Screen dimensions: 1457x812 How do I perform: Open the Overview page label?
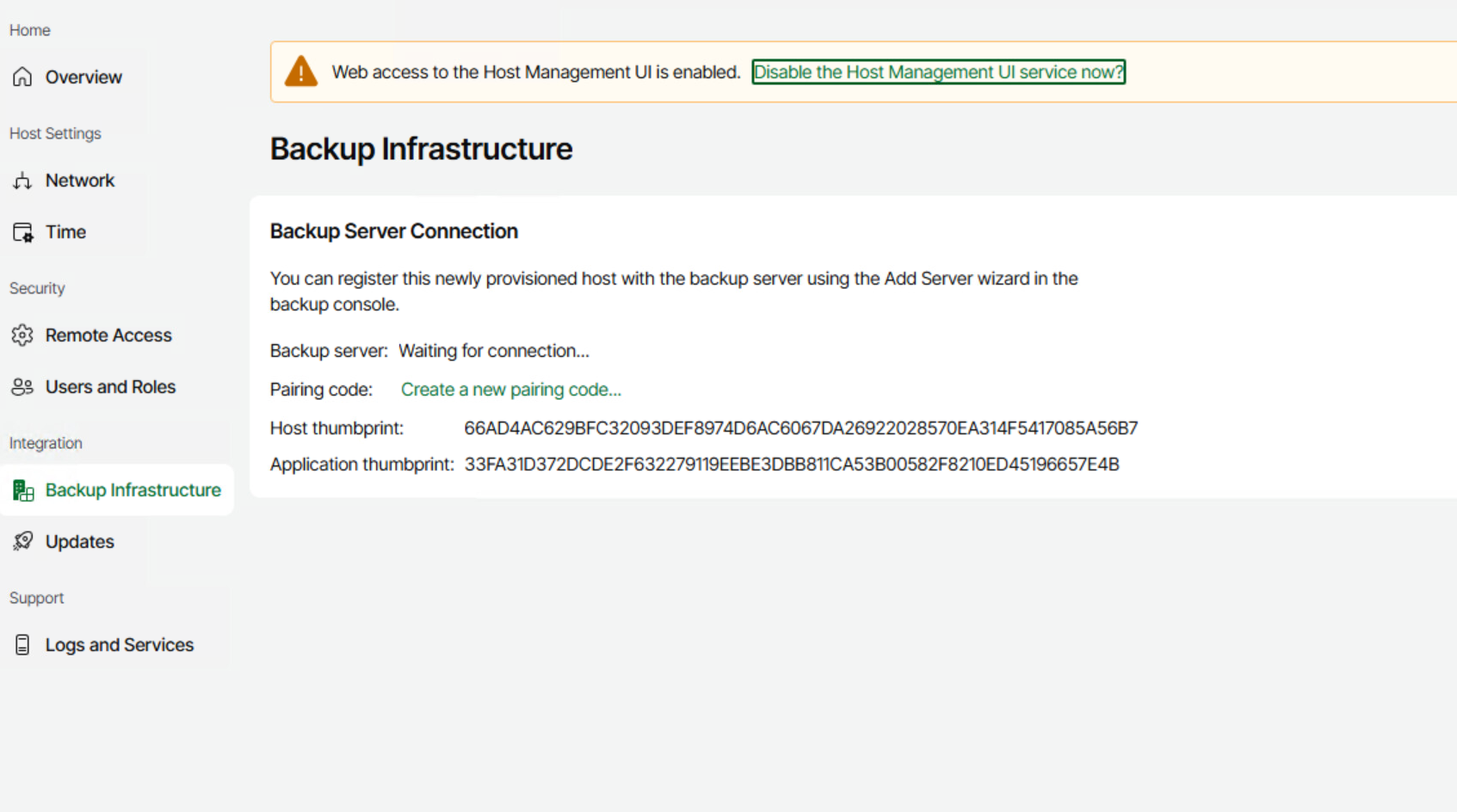tap(83, 77)
